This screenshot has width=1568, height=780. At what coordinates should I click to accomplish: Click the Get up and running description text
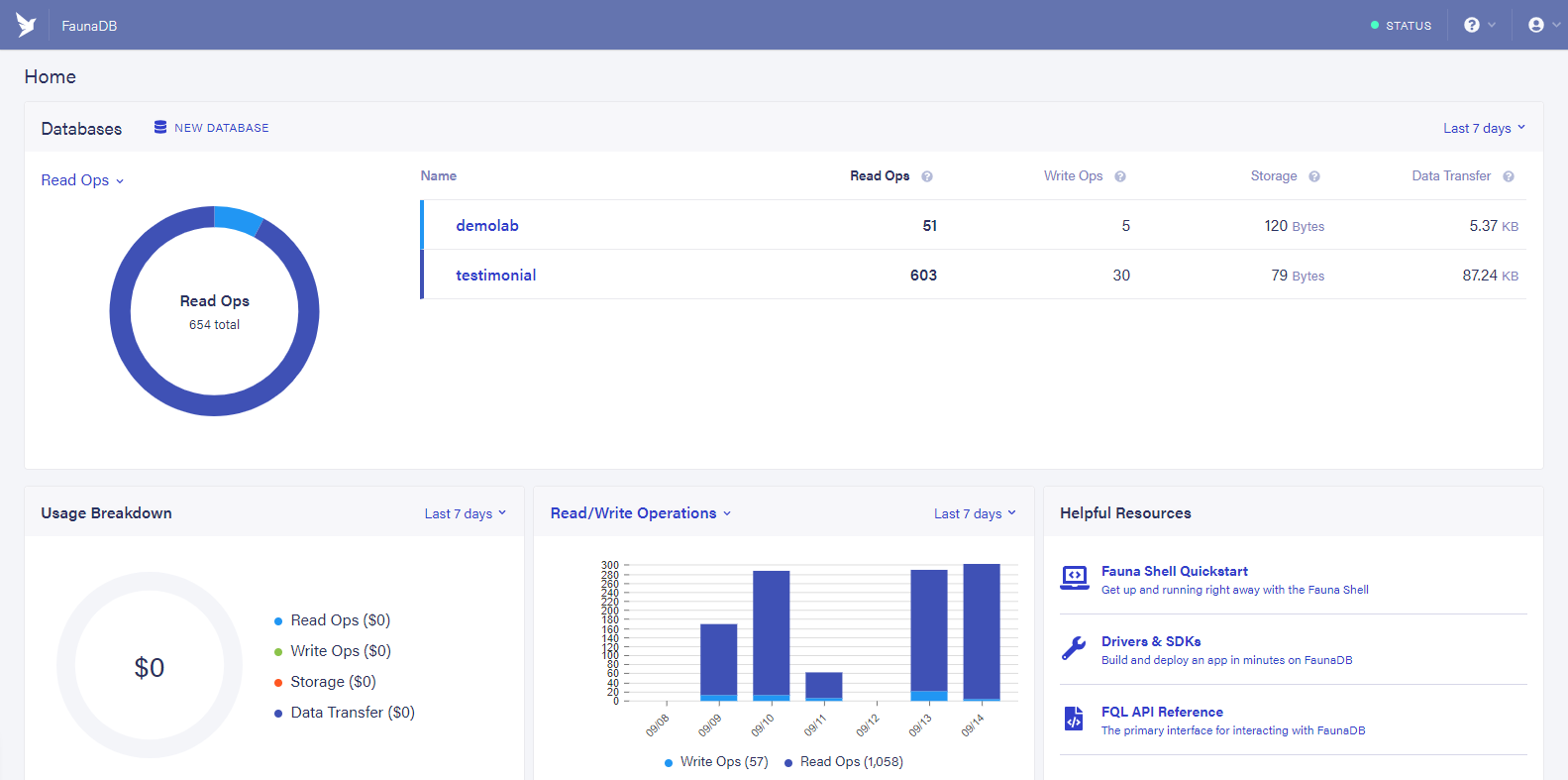point(1235,590)
